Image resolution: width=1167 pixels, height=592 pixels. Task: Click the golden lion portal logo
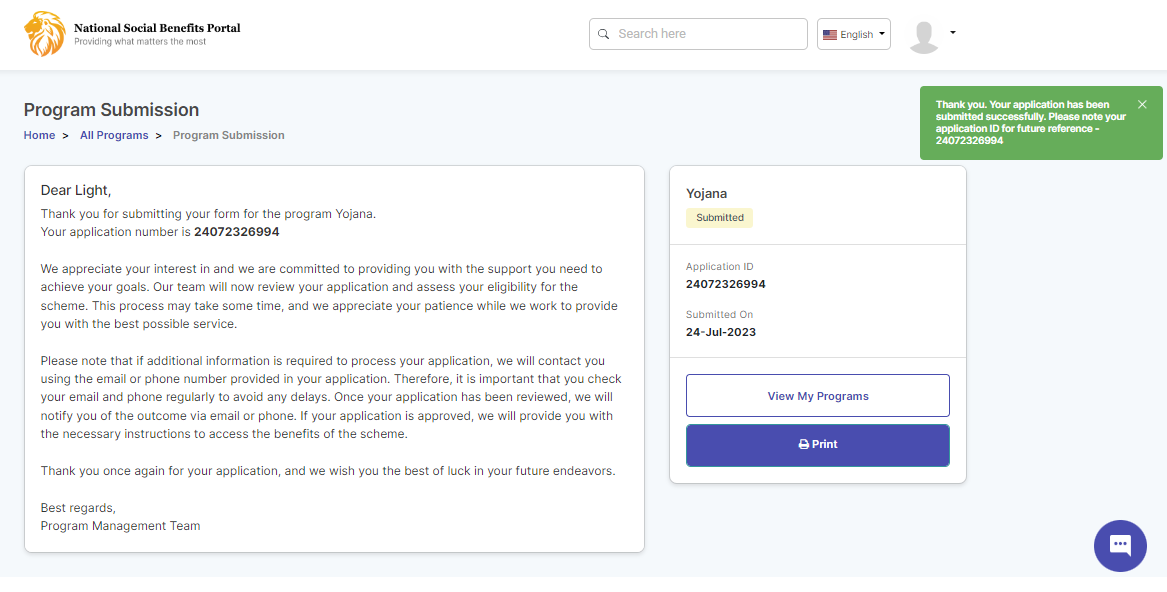click(x=44, y=34)
